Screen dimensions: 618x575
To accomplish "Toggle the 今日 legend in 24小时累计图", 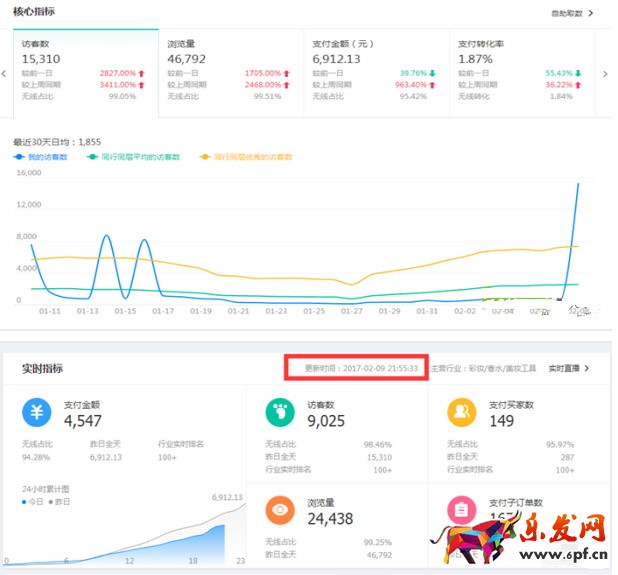I will point(31,500).
